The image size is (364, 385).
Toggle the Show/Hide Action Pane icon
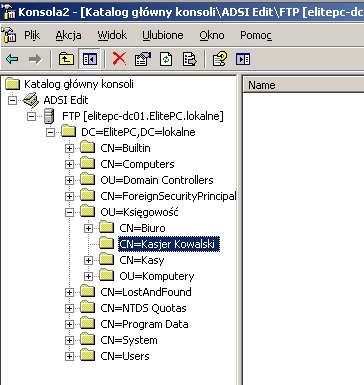tap(243, 59)
